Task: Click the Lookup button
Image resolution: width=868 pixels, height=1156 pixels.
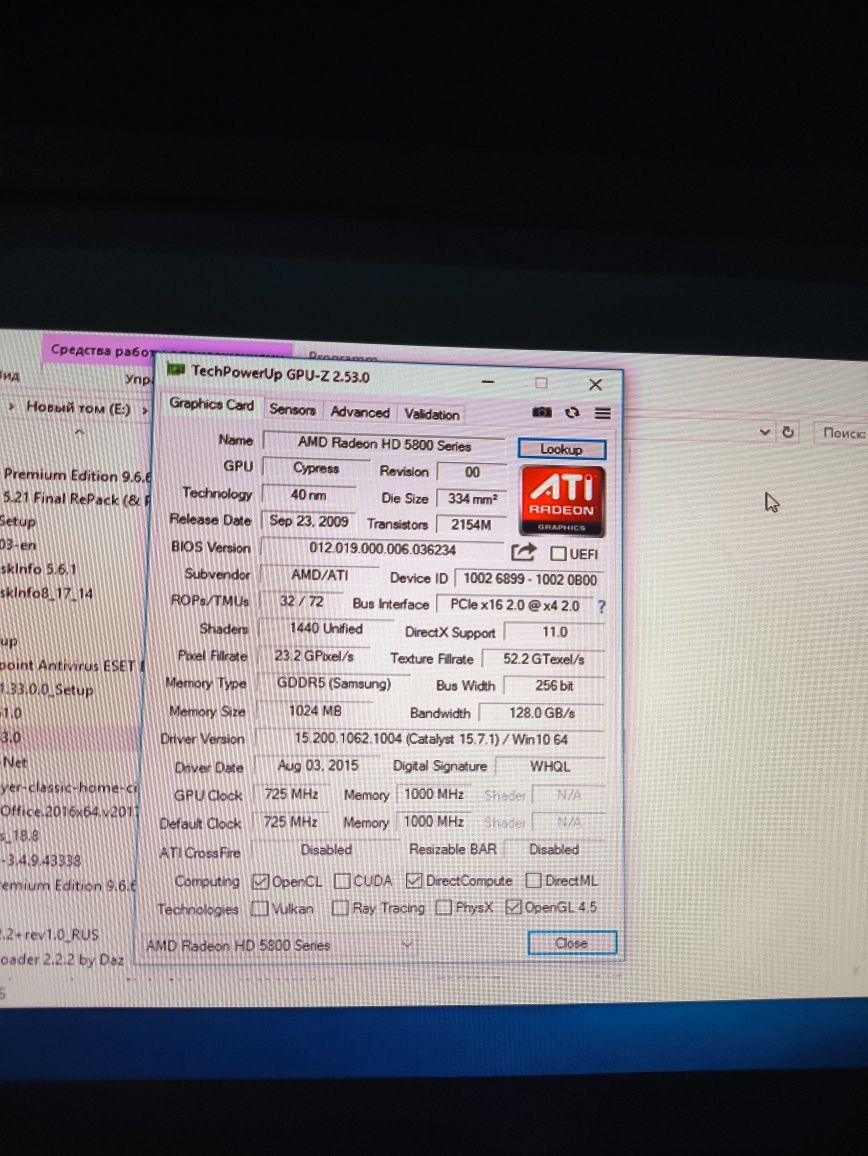Action: click(x=561, y=449)
